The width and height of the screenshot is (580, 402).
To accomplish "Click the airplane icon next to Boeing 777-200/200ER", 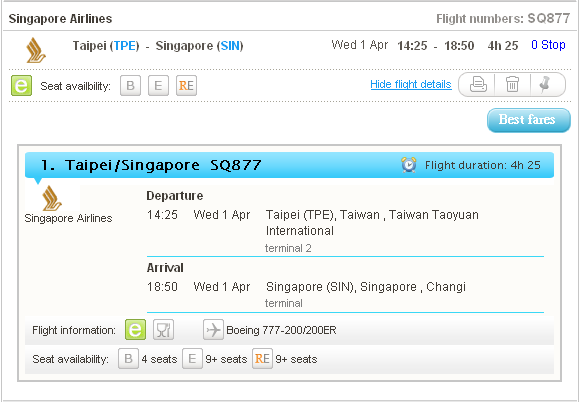I will pyautogui.click(x=213, y=330).
